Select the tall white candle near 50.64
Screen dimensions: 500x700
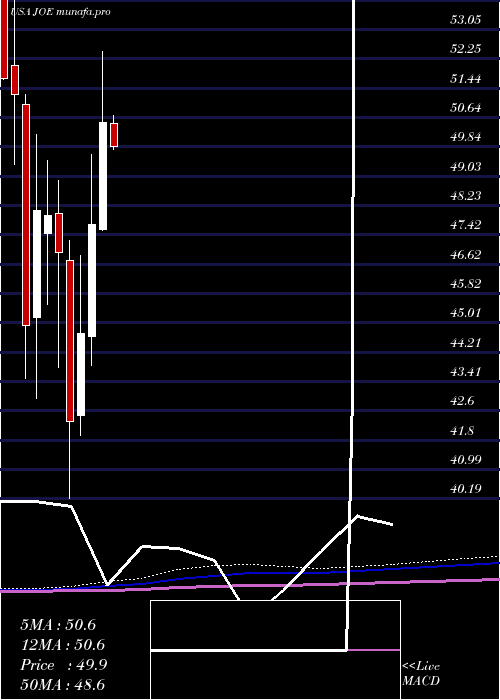(103, 176)
